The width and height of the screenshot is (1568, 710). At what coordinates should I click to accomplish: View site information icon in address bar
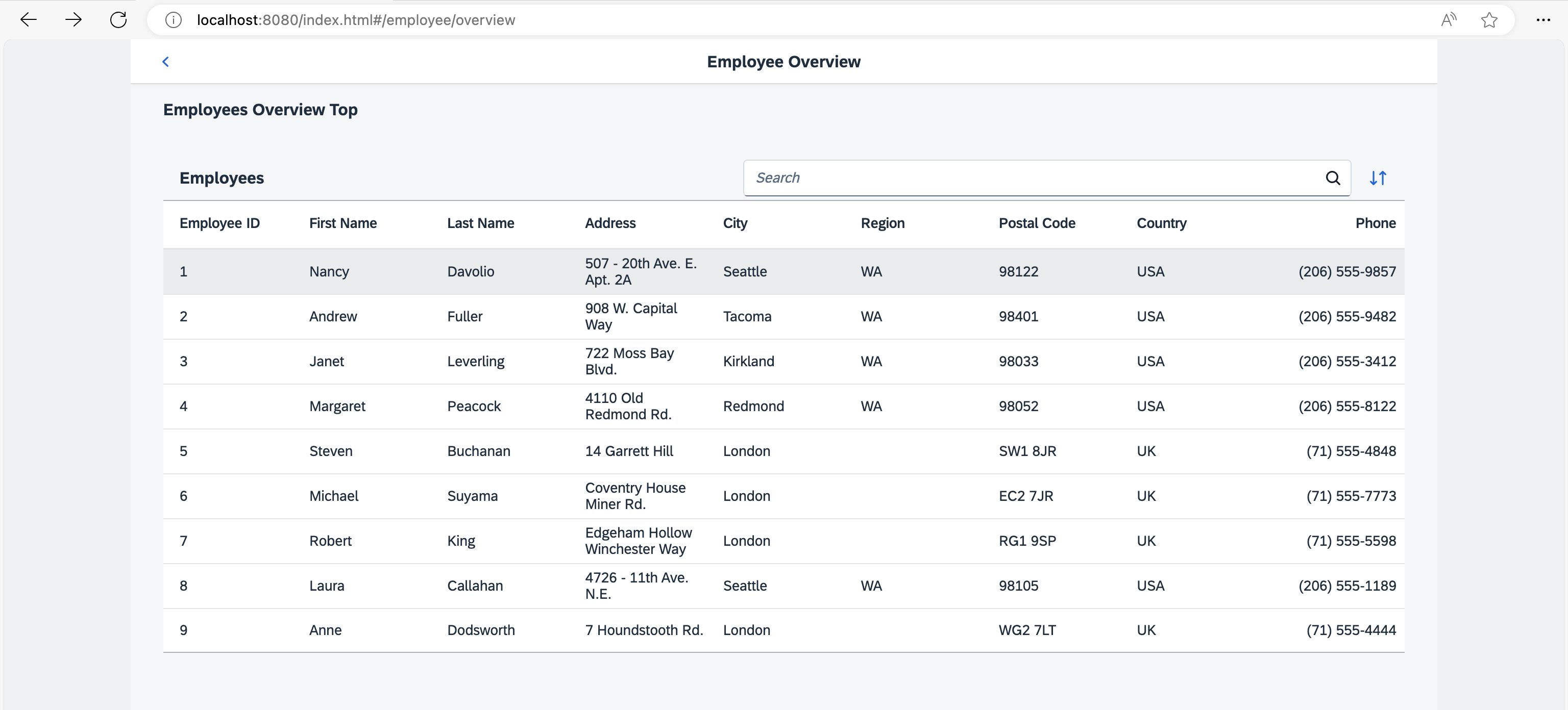click(174, 20)
